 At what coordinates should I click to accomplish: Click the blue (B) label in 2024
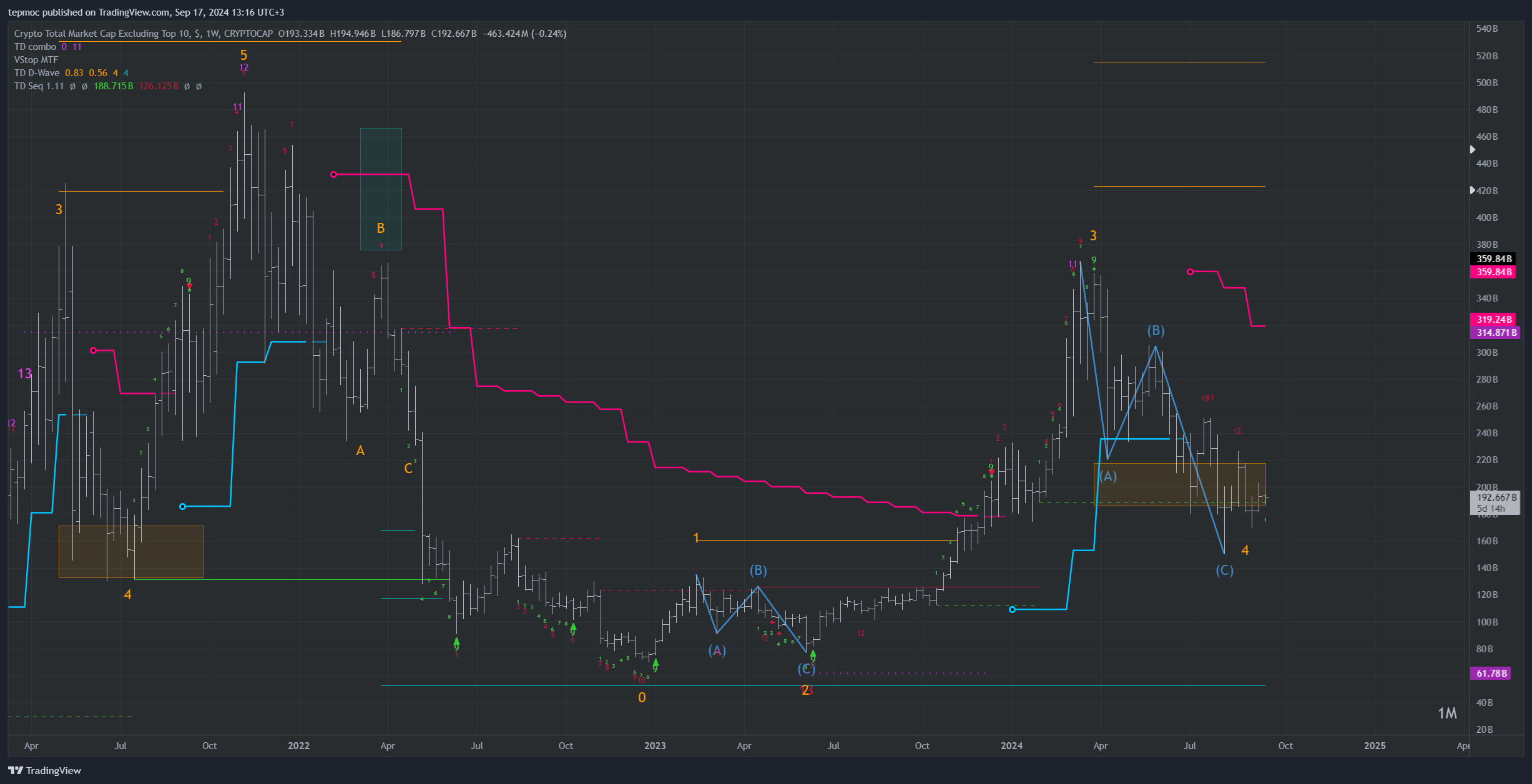(1156, 331)
